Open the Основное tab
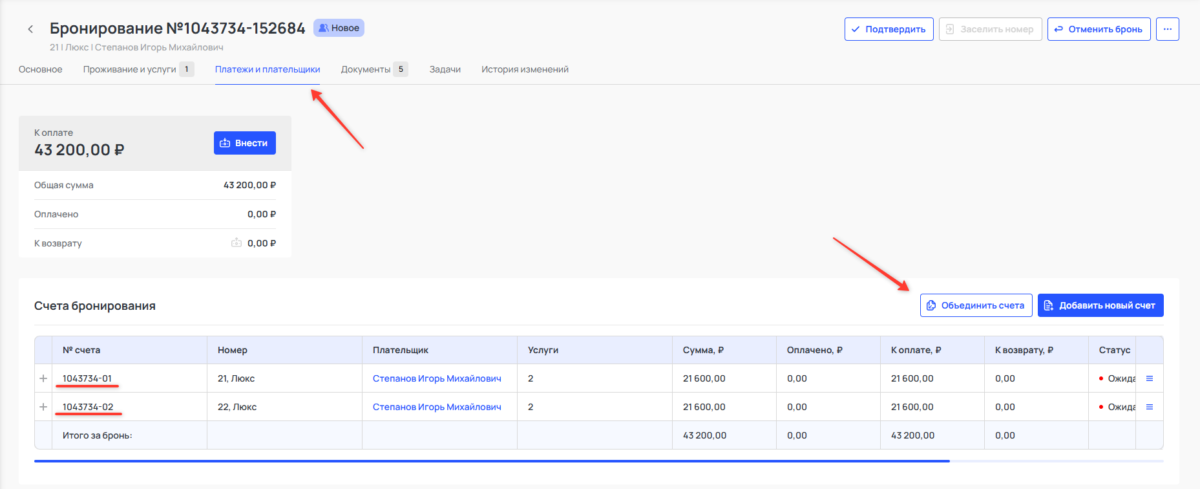The height and width of the screenshot is (489, 1200). (40, 69)
